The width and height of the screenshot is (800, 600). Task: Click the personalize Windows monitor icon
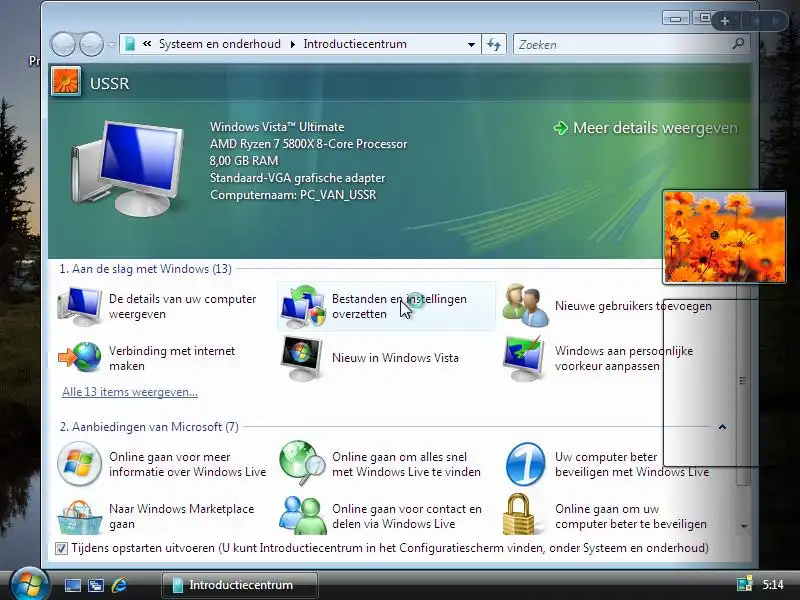(524, 358)
